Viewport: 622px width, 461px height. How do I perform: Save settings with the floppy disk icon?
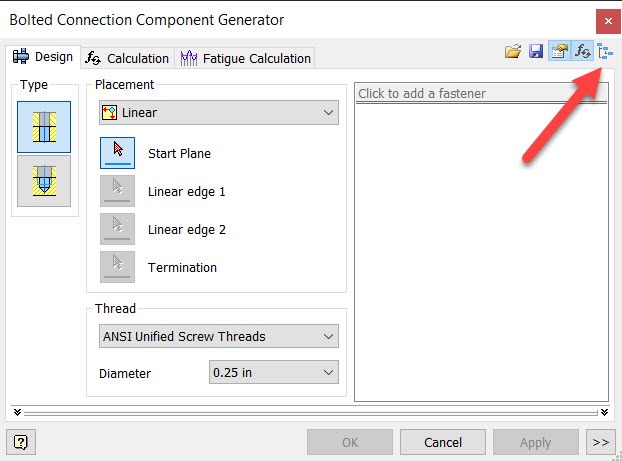(536, 51)
